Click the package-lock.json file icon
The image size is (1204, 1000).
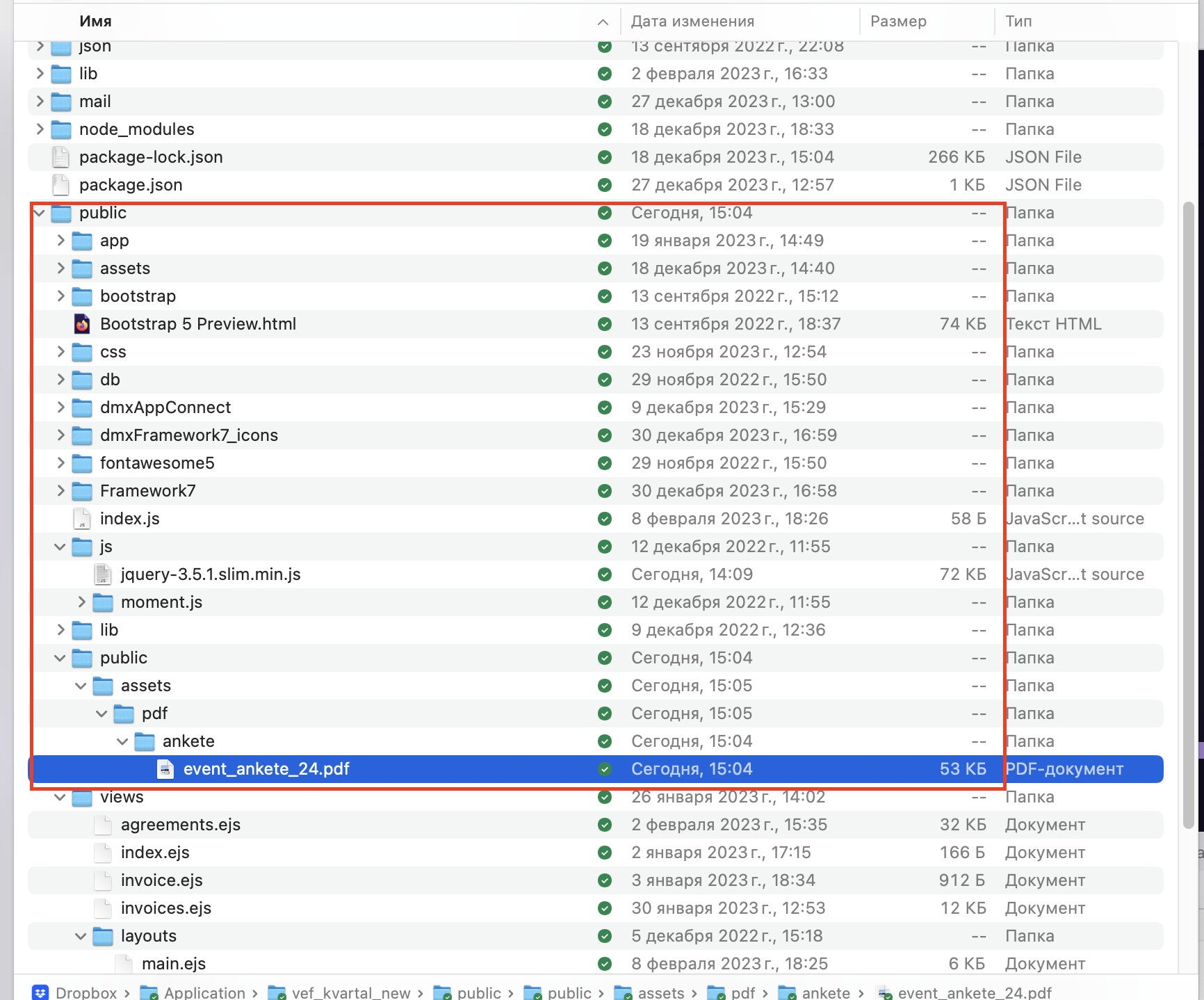[x=61, y=157]
